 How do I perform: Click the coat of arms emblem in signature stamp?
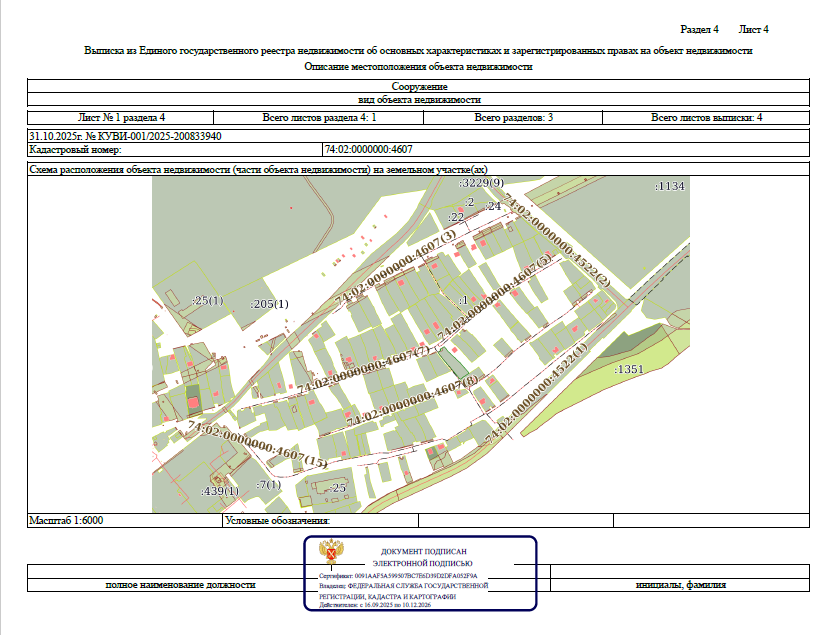pos(332,551)
